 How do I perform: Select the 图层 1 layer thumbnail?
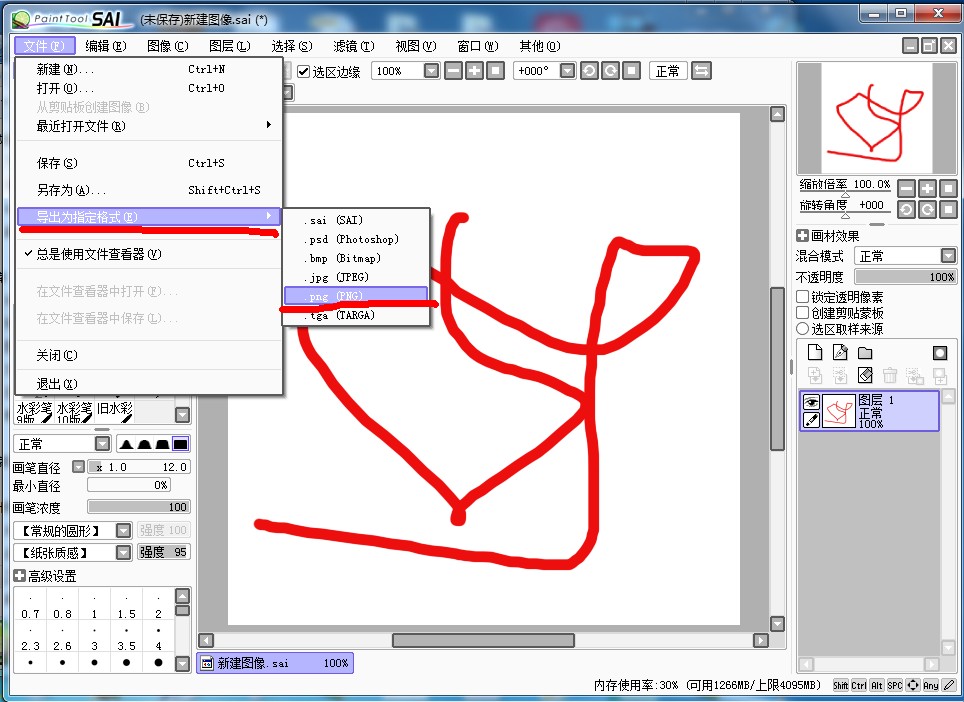839,411
